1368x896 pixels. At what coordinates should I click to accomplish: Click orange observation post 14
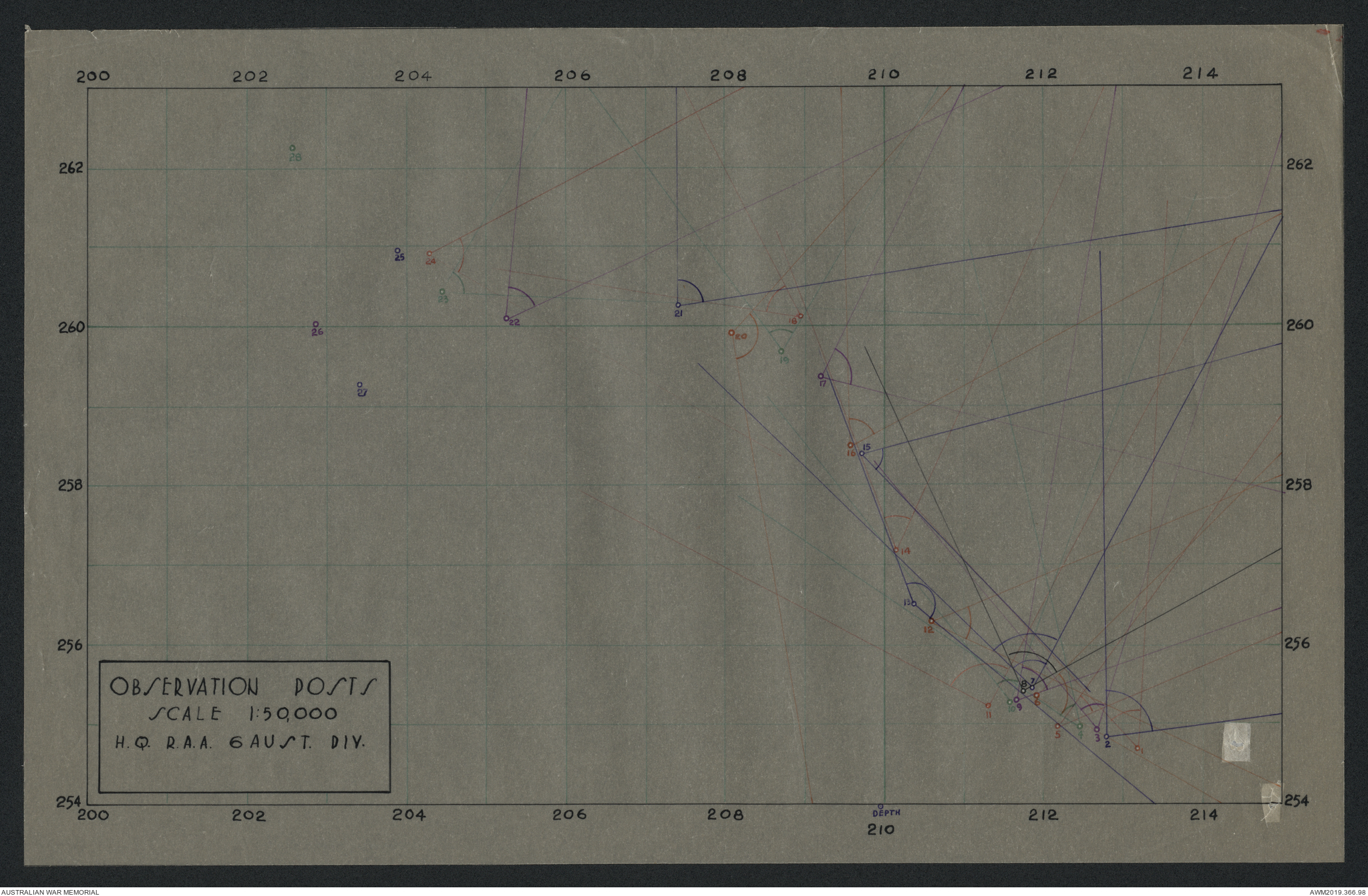(x=896, y=550)
